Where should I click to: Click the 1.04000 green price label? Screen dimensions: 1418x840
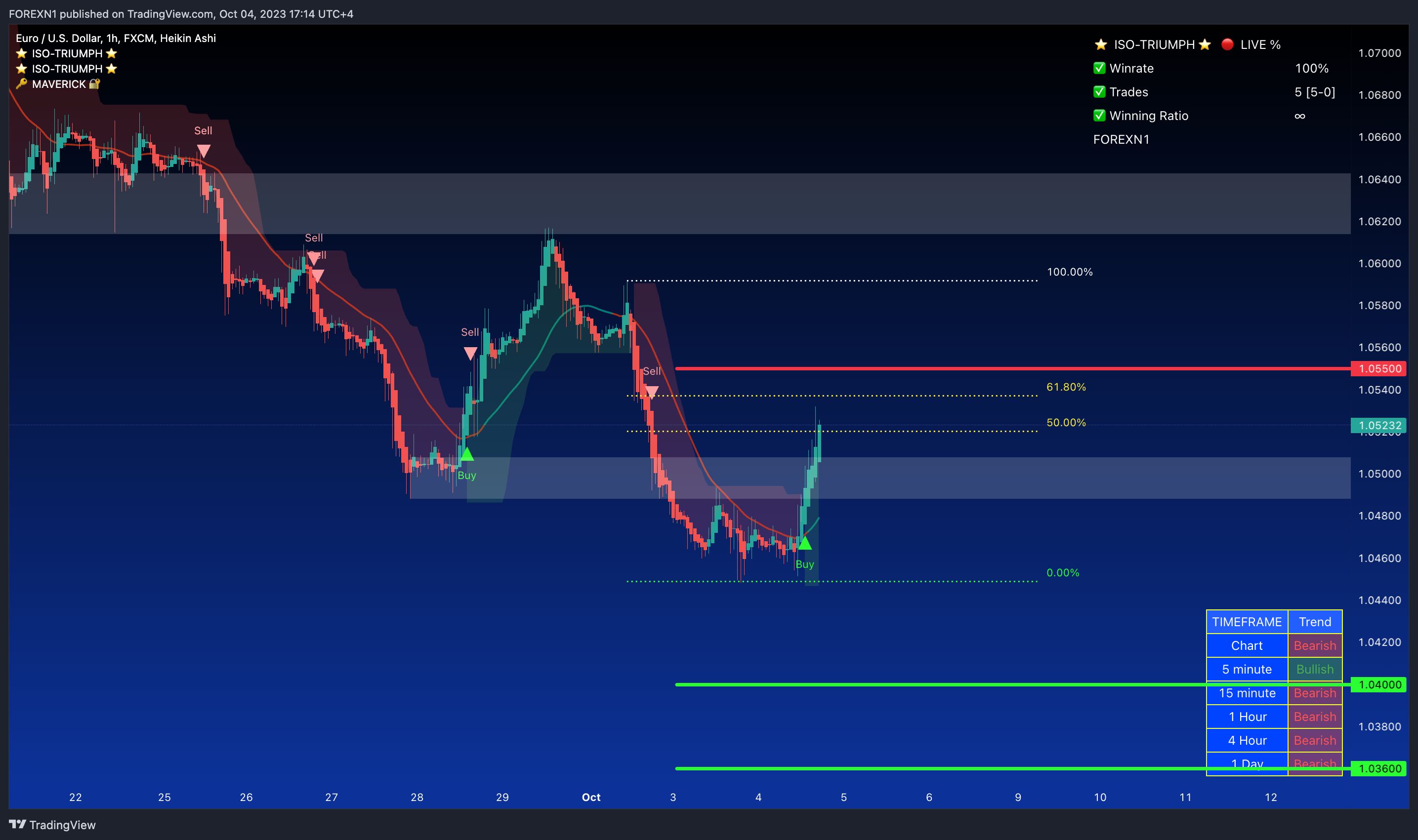pos(1378,684)
